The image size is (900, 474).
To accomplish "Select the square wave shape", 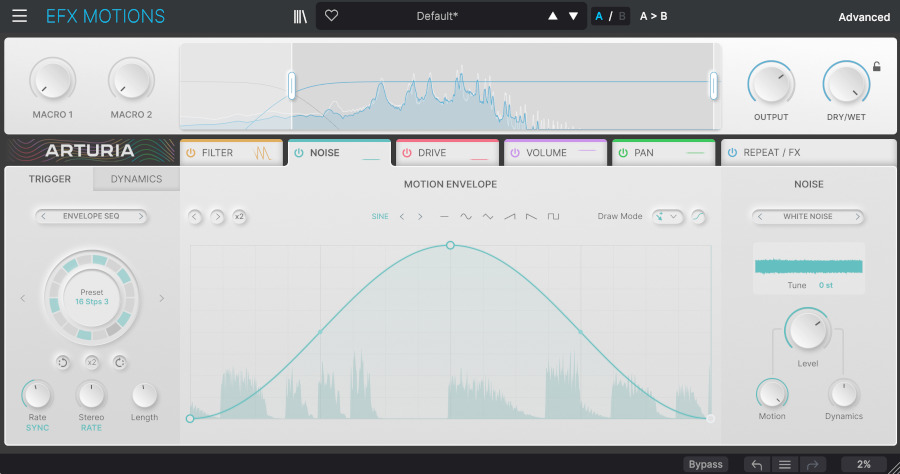I will 553,217.
